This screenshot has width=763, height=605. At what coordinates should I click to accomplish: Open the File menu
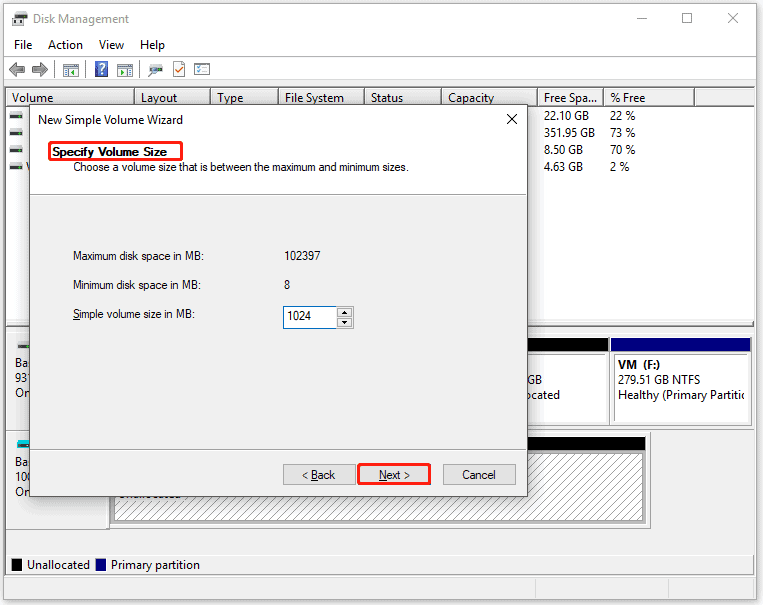coord(23,45)
